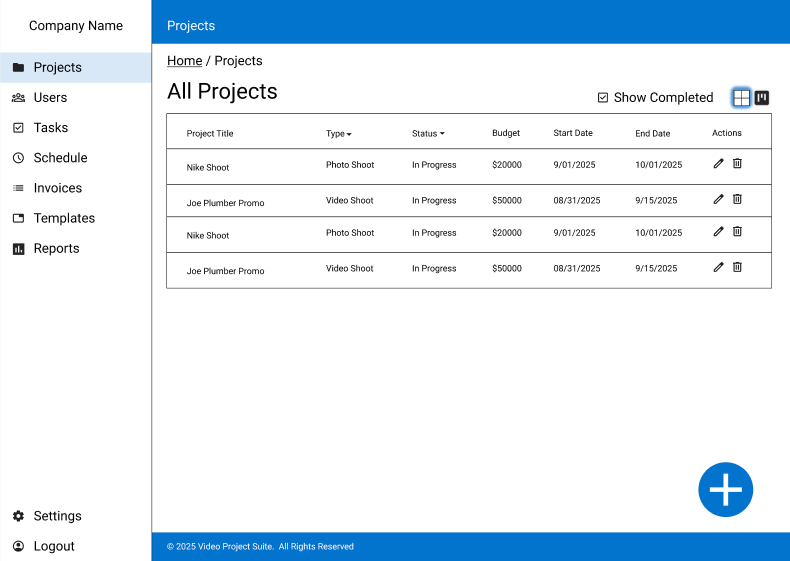This screenshot has width=790, height=561.
Task: Open Schedule via its clock icon
Action: 18,158
